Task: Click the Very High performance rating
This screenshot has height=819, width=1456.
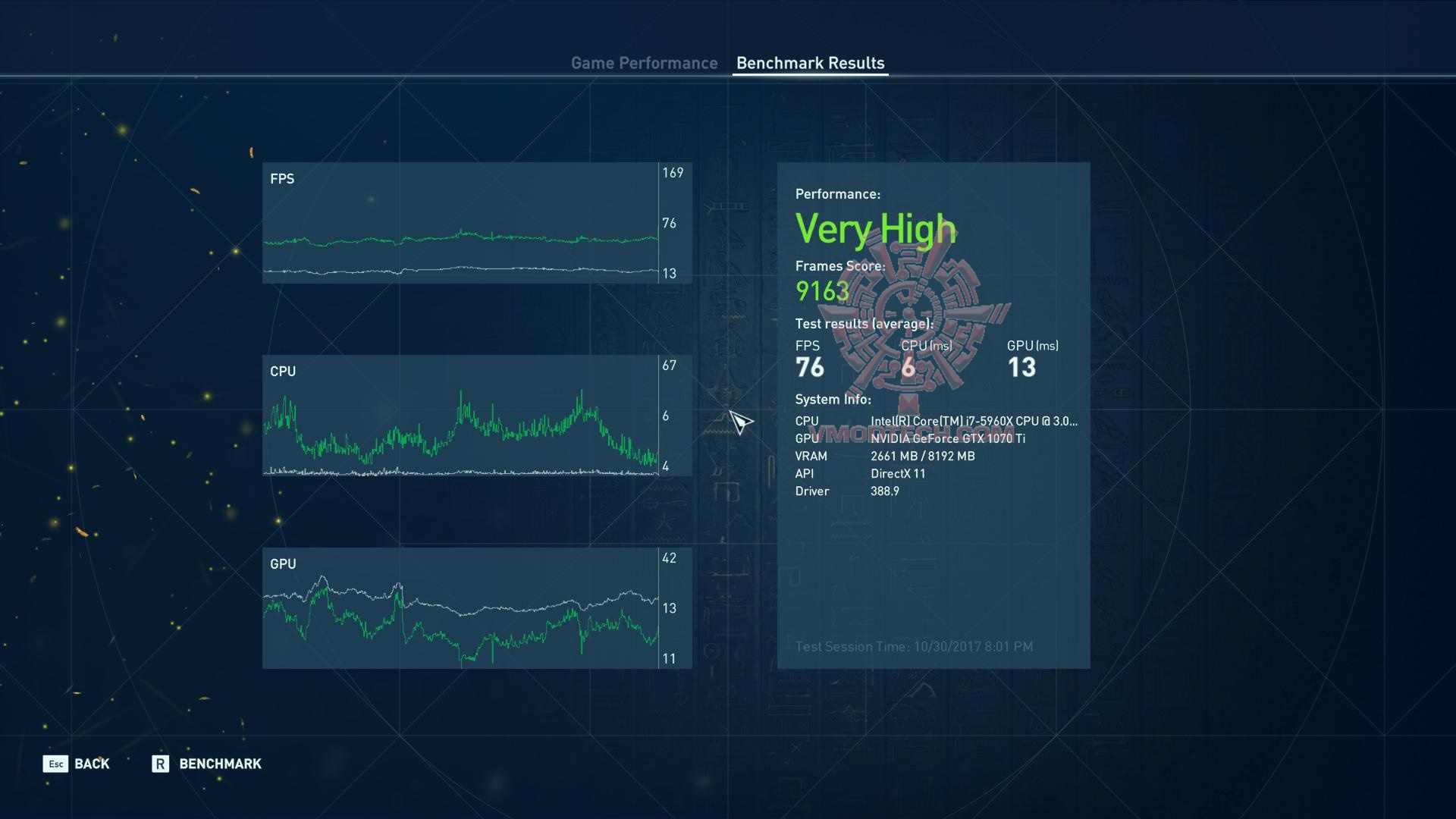Action: 875,229
